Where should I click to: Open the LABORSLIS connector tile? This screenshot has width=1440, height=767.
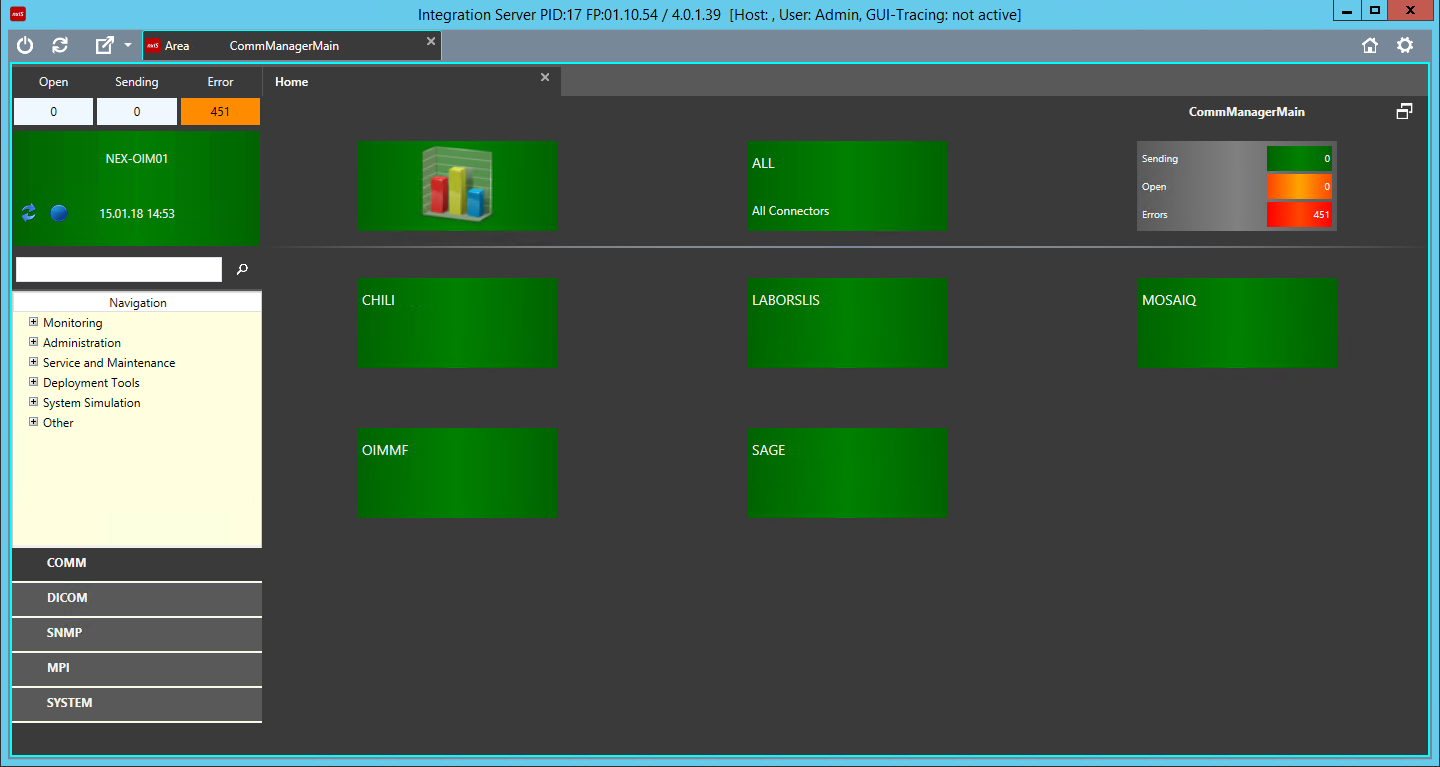[847, 323]
